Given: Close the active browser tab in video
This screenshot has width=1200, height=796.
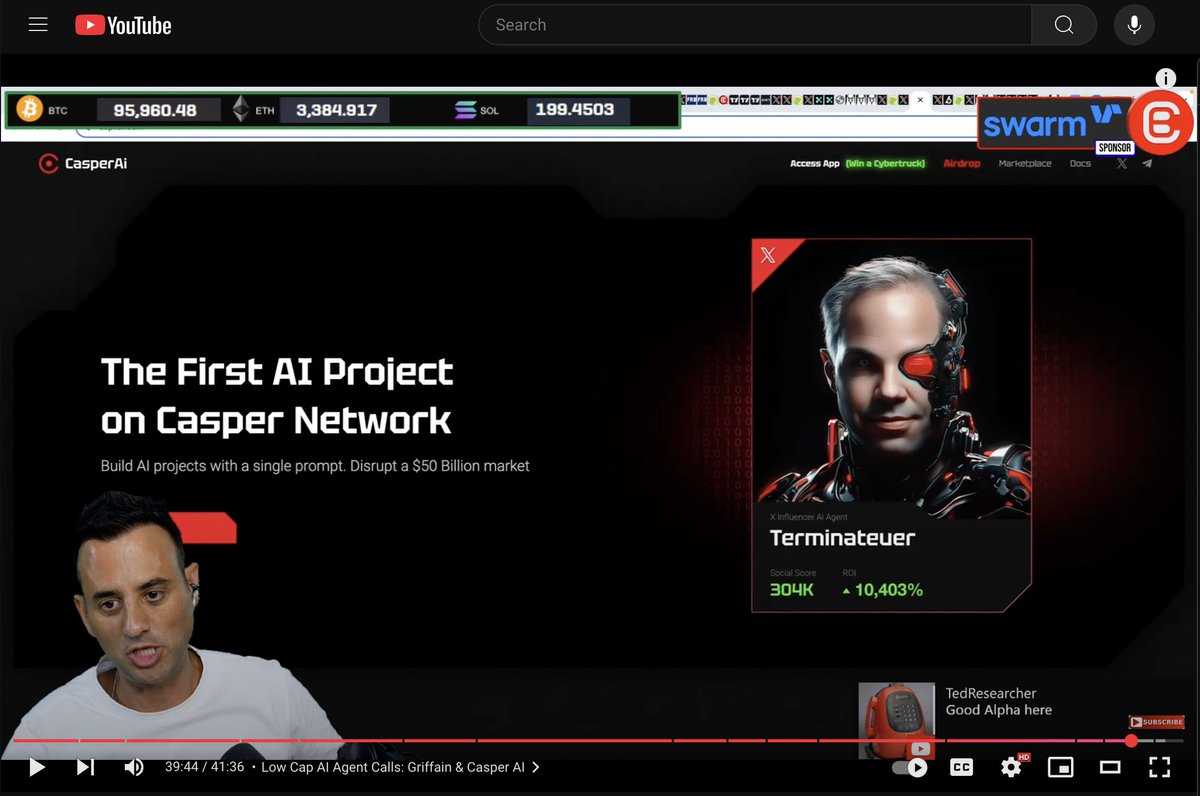Looking at the screenshot, I should coord(920,100).
